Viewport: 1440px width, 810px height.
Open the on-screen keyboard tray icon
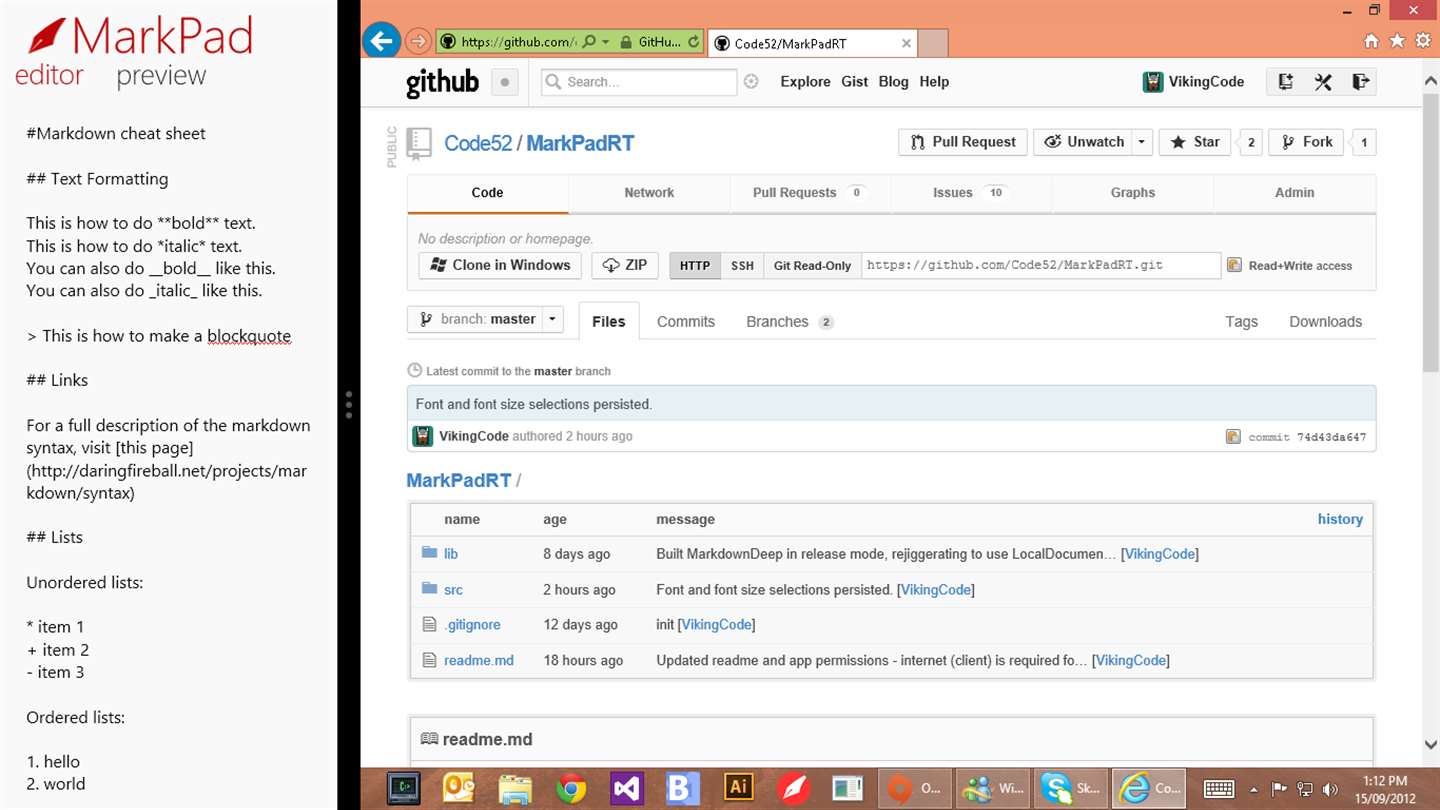1219,789
